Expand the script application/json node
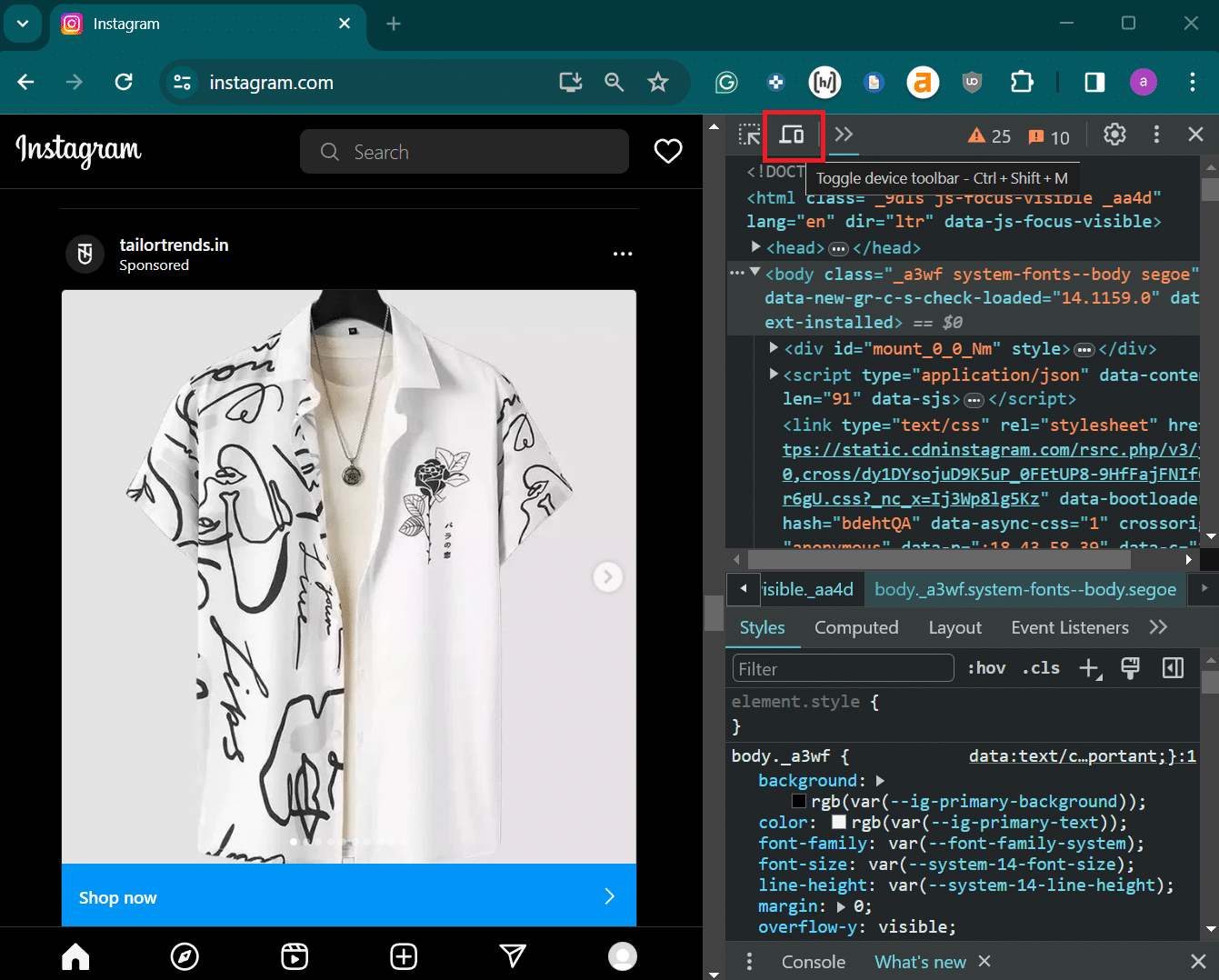This screenshot has width=1219, height=980. tap(774, 373)
